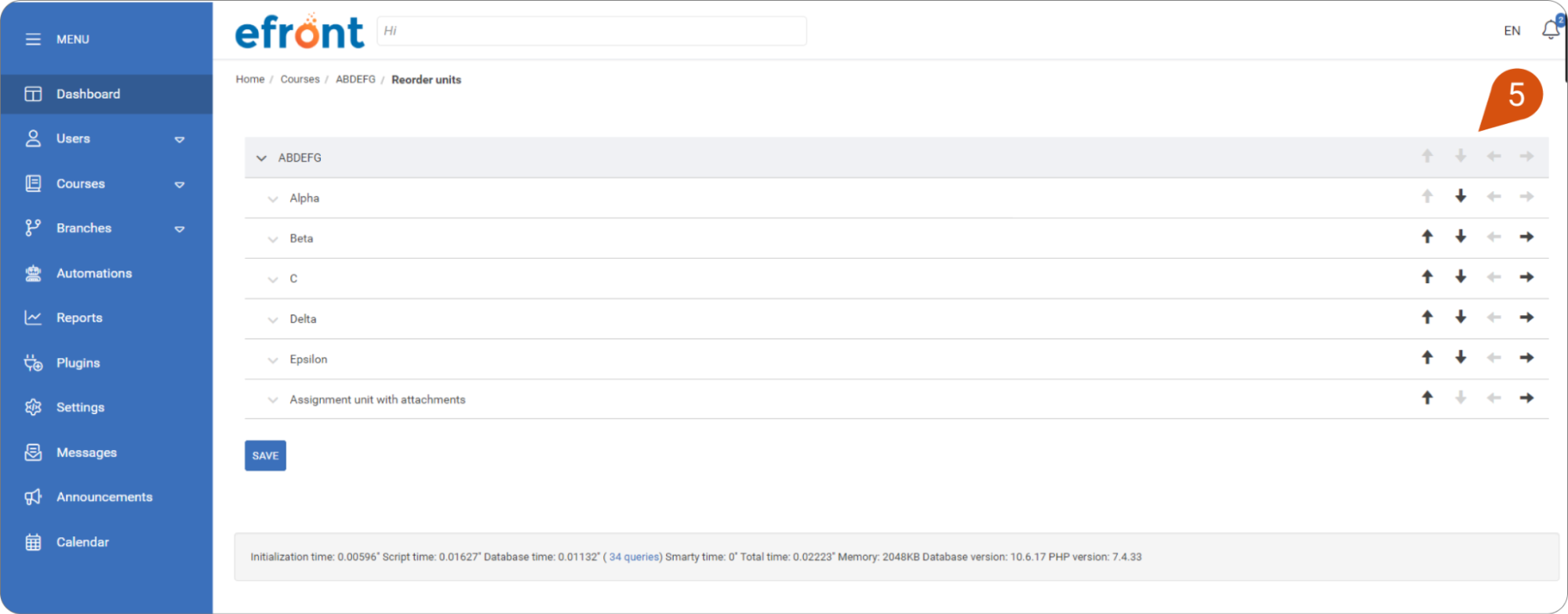Screen dimensions: 1568x614
Task: Move Delta unit down with arrow
Action: 1461,318
